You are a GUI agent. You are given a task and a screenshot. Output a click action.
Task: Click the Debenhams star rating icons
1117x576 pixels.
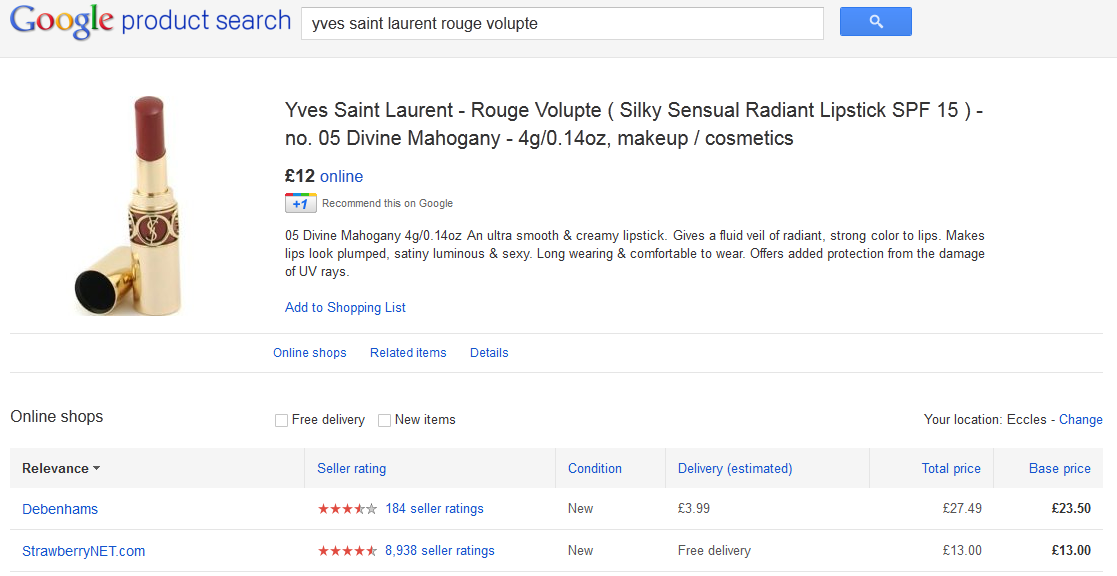(347, 509)
